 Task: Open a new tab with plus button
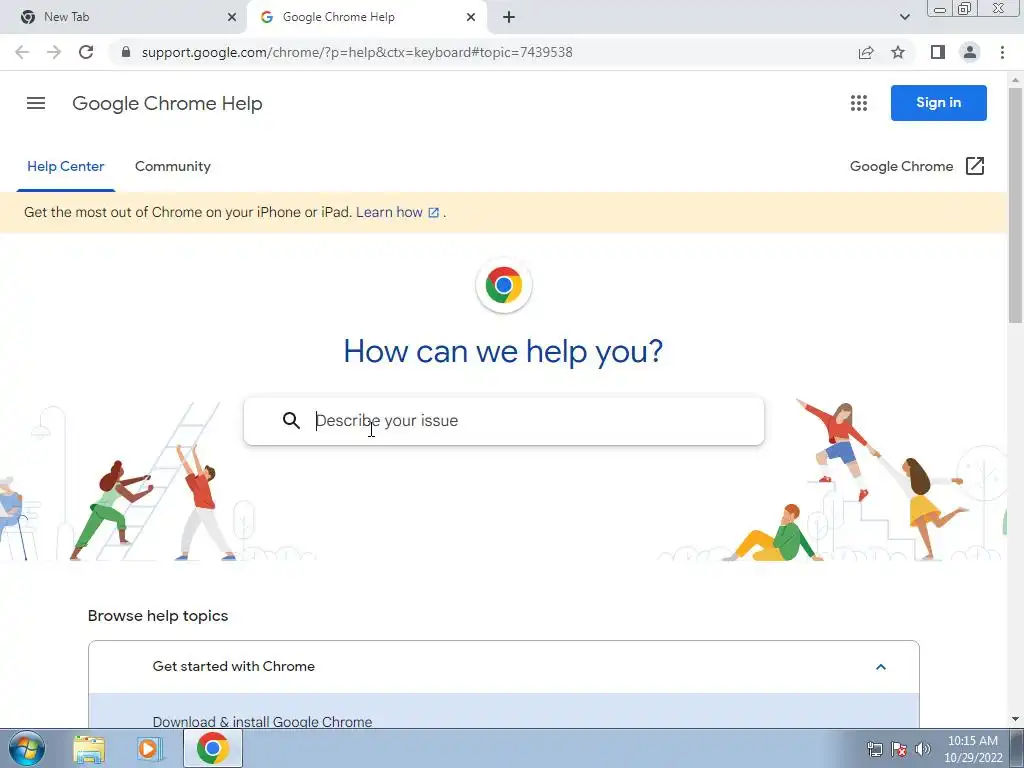(509, 17)
